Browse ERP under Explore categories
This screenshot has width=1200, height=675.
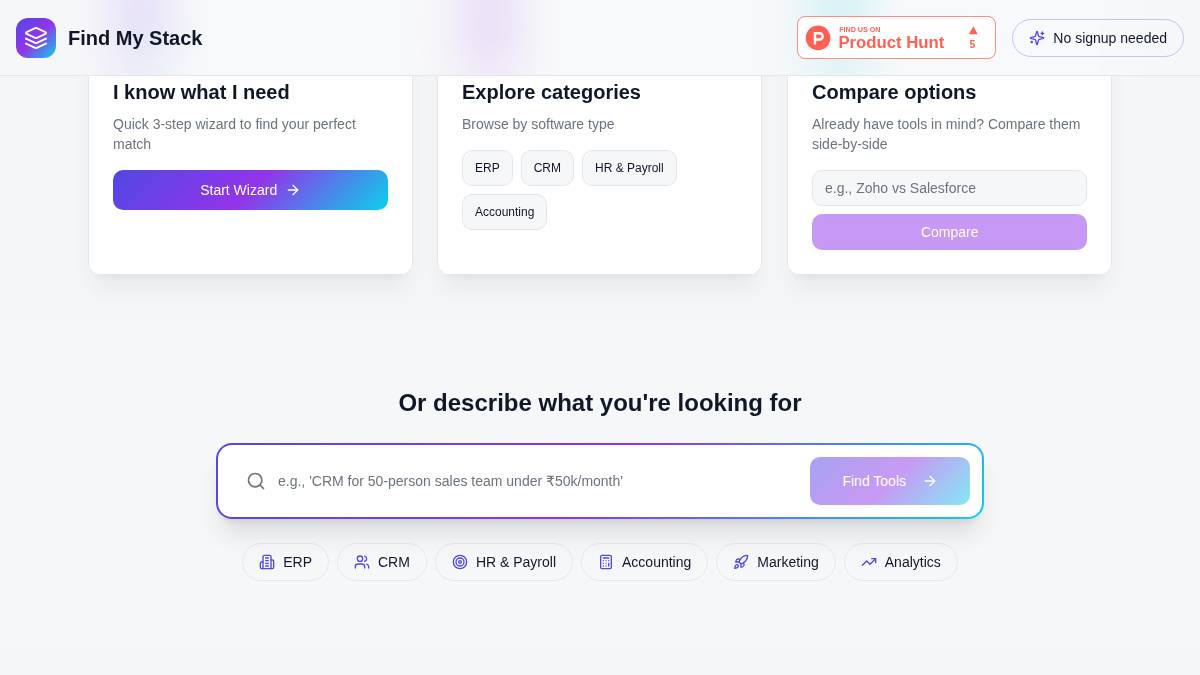pyautogui.click(x=487, y=168)
